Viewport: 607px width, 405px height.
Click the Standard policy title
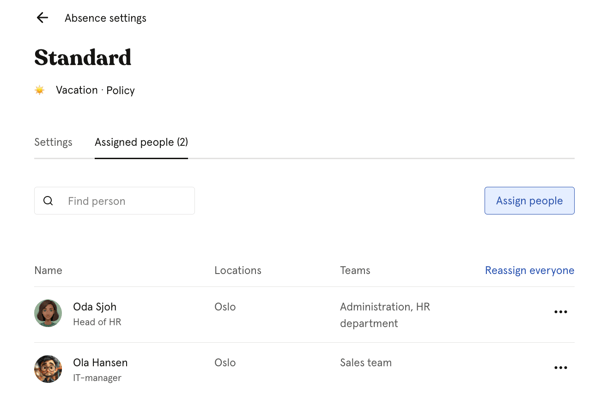83,58
